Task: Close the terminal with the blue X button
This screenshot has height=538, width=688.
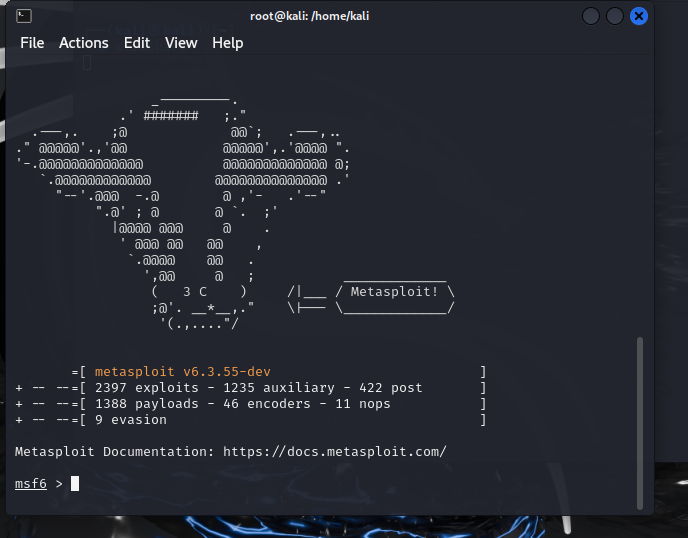Action: [x=638, y=16]
